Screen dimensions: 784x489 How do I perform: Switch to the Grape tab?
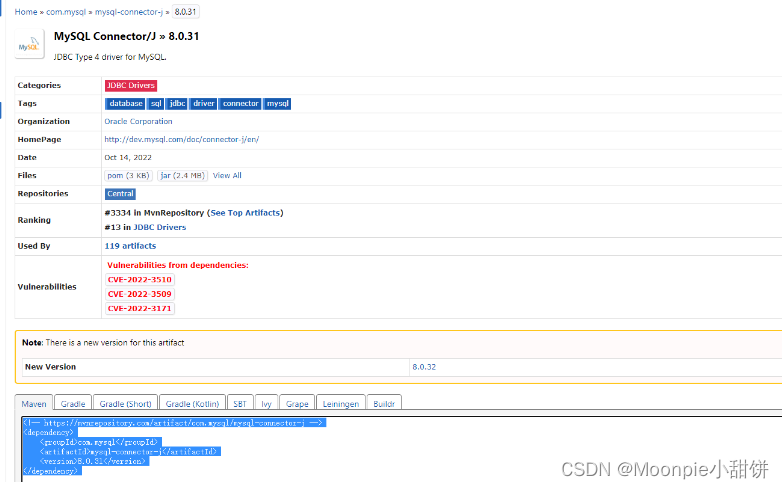tap(297, 404)
